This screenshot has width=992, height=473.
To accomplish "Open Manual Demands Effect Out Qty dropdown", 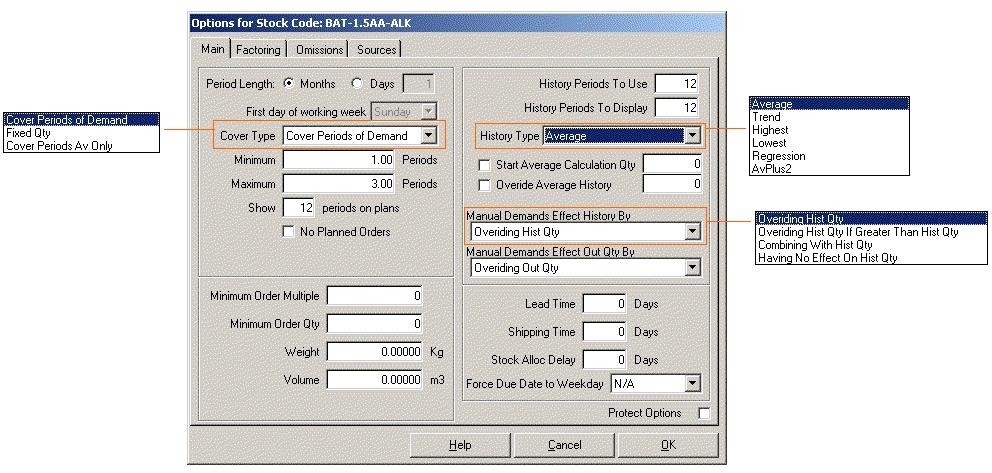I will 691,268.
